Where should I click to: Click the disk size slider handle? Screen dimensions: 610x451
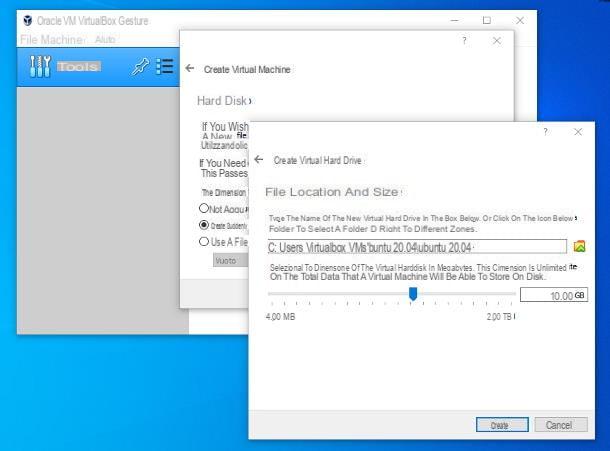coord(413,294)
